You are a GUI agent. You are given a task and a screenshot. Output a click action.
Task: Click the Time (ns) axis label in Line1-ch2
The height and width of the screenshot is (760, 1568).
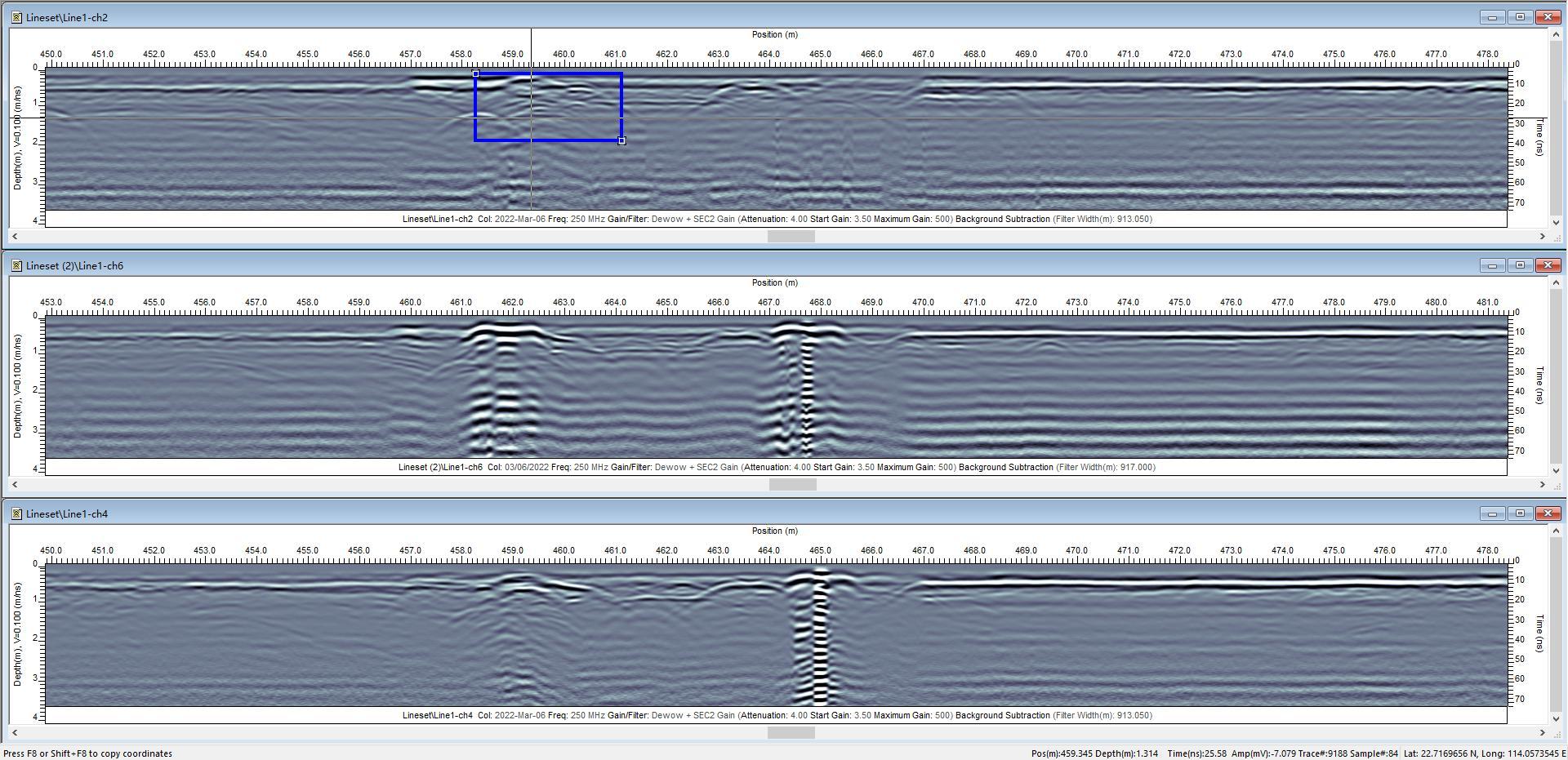click(1540, 137)
